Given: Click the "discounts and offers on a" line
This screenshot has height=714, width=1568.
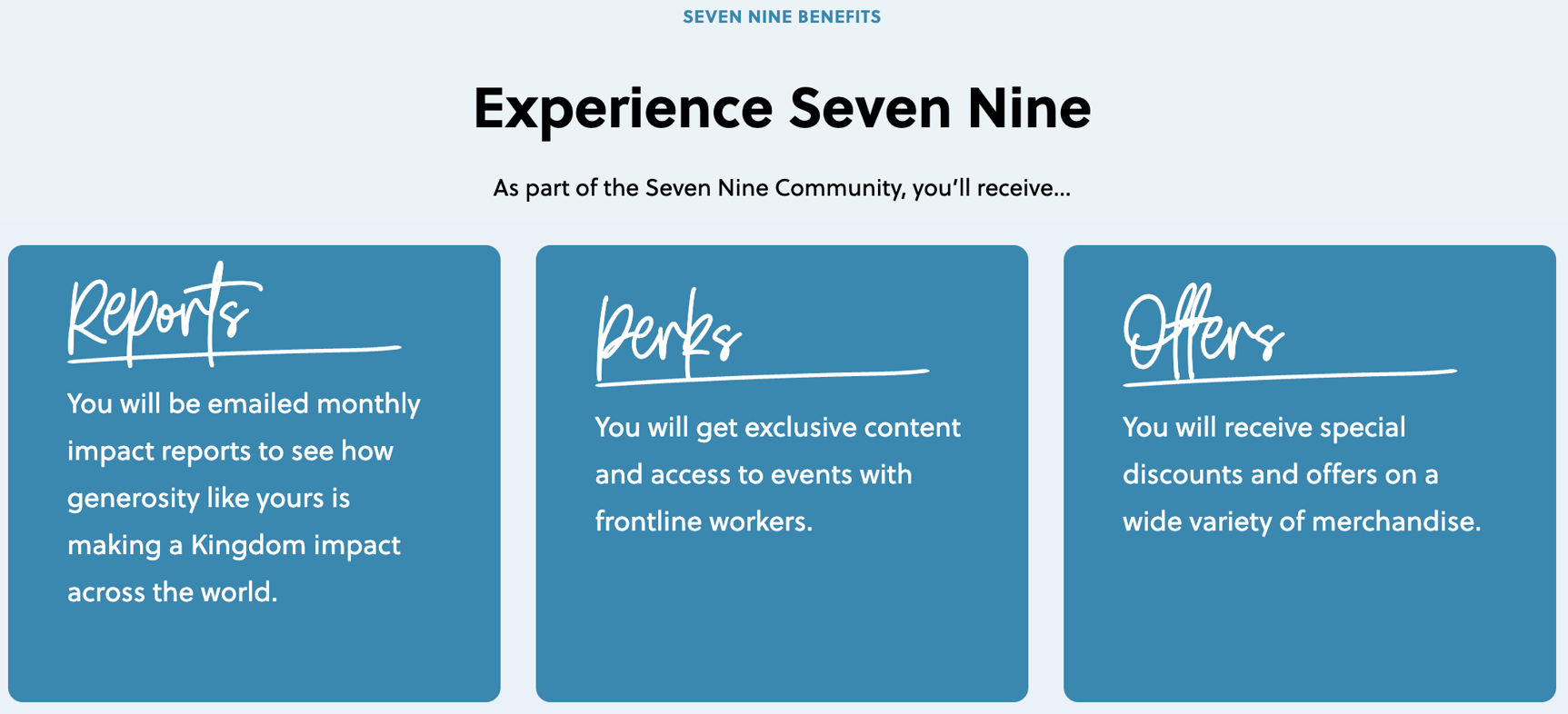Looking at the screenshot, I should click(x=1280, y=474).
